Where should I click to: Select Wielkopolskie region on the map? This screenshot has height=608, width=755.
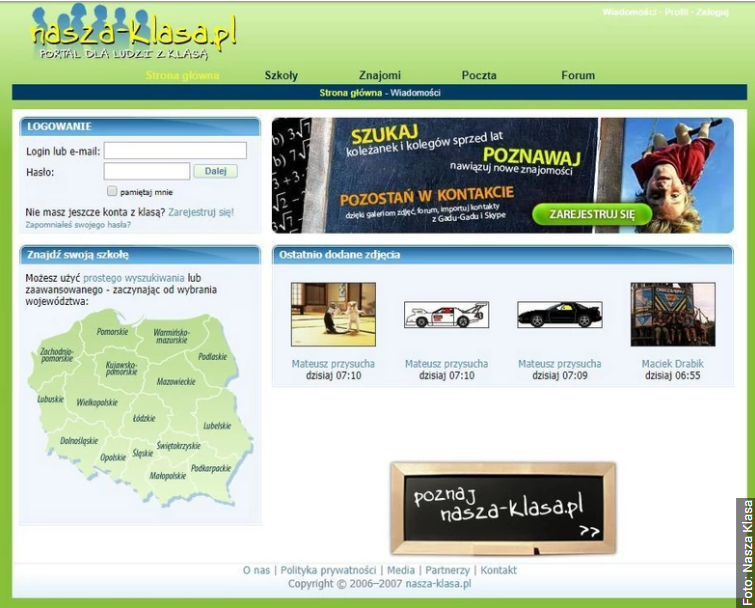(98, 402)
